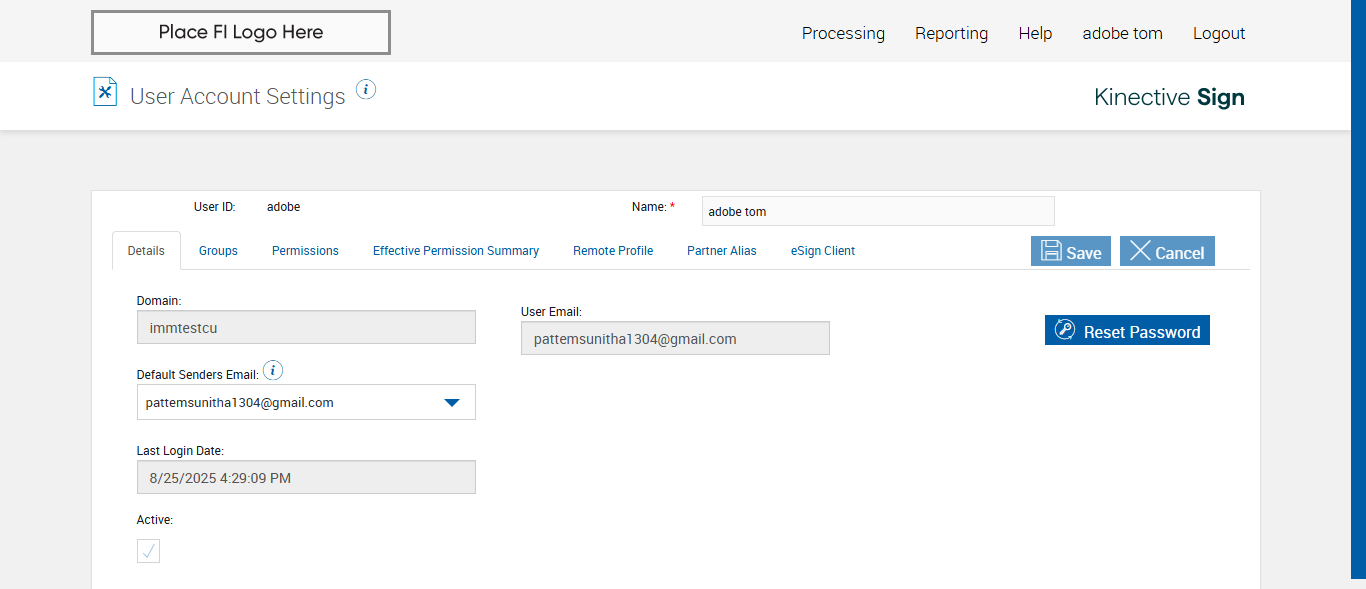The height and width of the screenshot is (589, 1366).
Task: Open the Effective Permission Summary tab
Action: (456, 251)
